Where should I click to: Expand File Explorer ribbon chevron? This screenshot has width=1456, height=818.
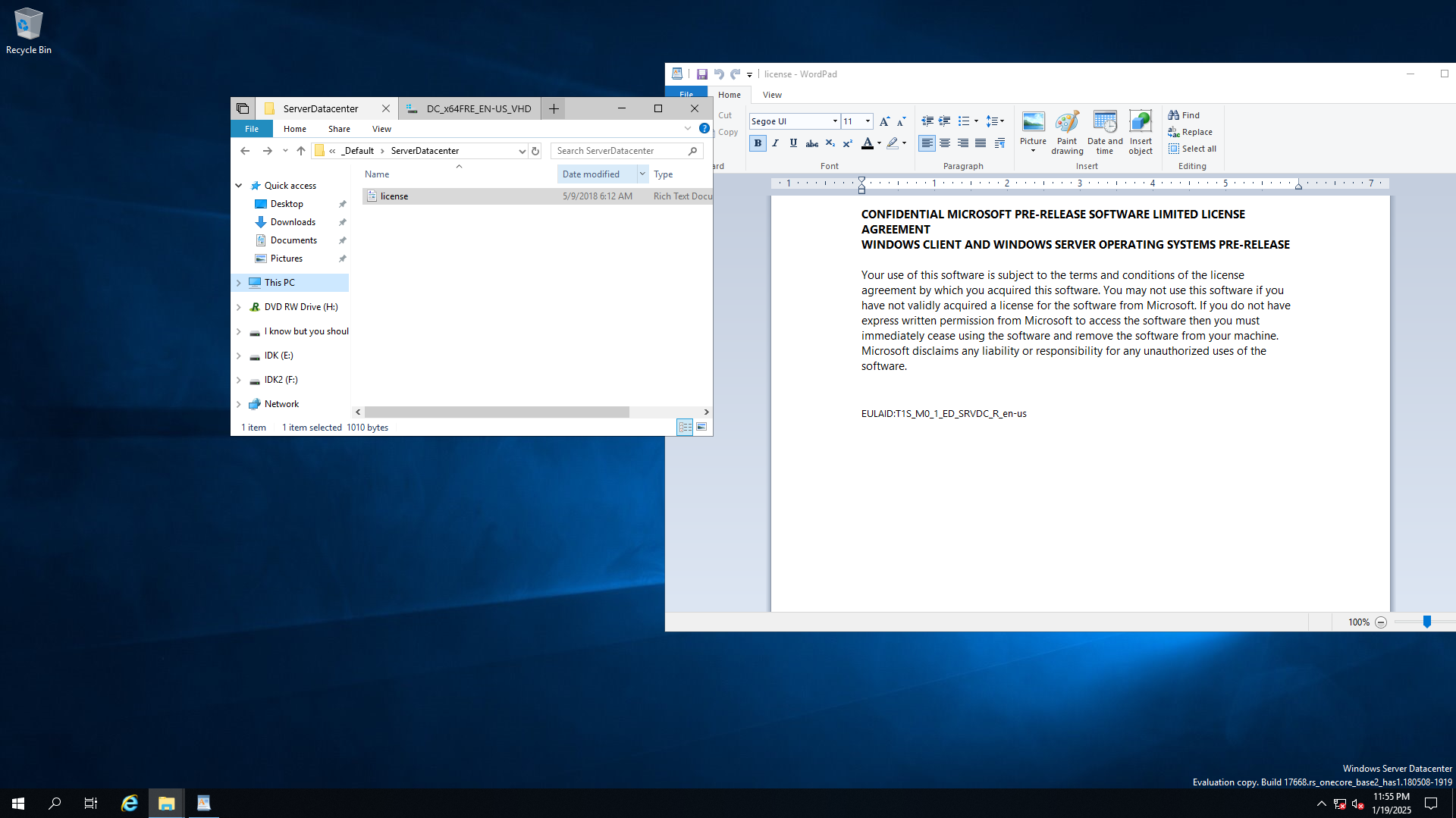(688, 128)
